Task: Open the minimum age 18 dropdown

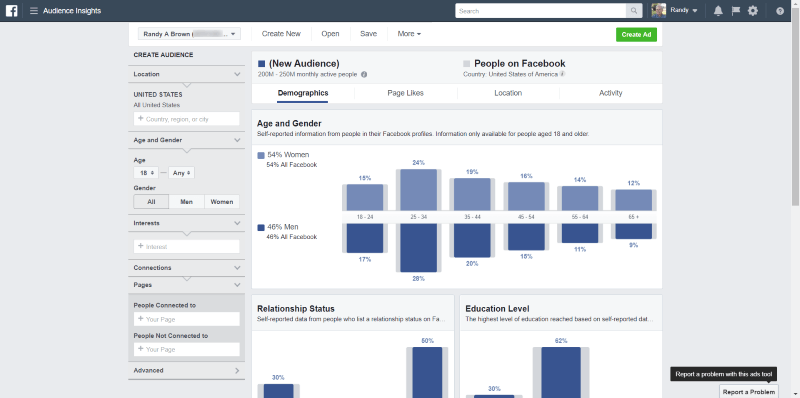Action: (x=146, y=173)
